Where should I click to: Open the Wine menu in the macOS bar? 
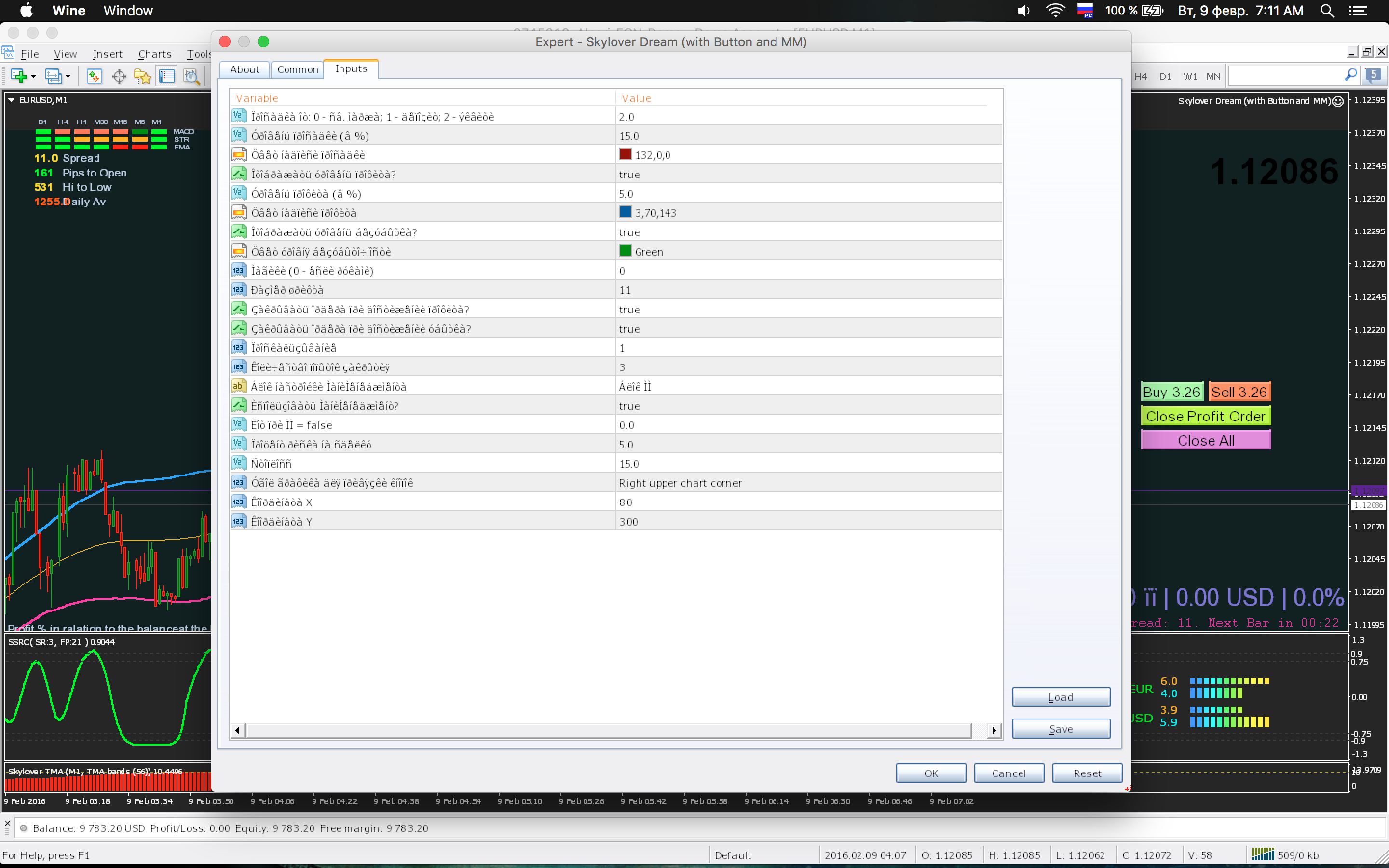click(x=69, y=10)
